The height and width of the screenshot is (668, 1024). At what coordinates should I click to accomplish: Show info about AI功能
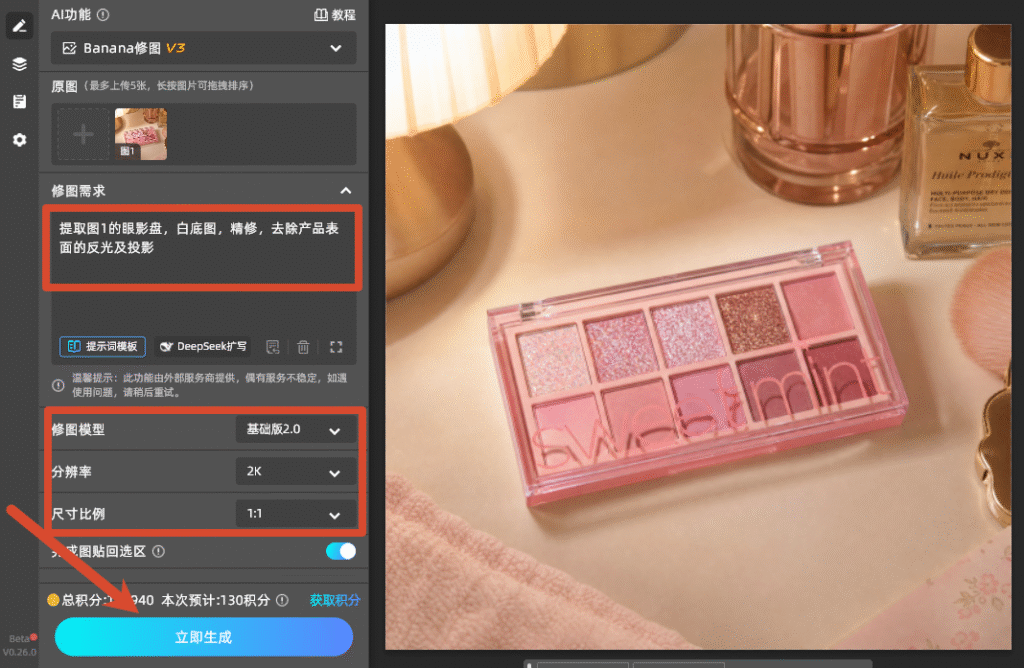point(103,14)
